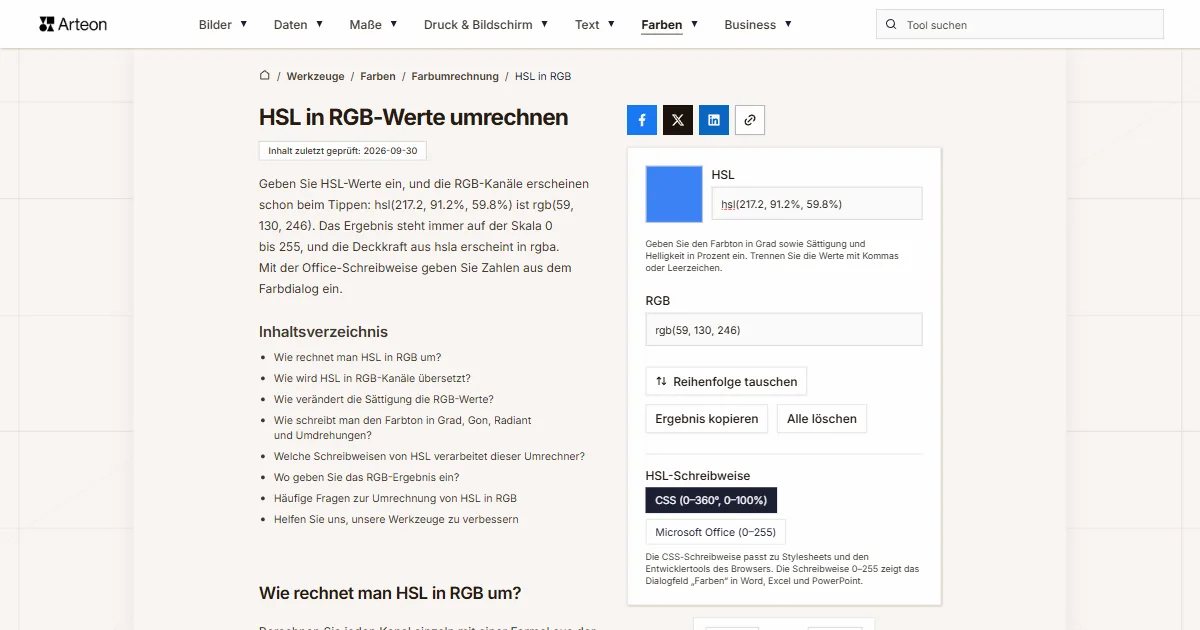Click the swap arrows icon in Reihenfolge tauschen

(x=661, y=381)
